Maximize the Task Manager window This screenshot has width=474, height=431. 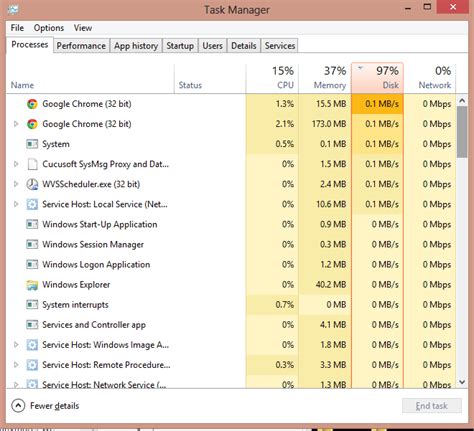427,7
